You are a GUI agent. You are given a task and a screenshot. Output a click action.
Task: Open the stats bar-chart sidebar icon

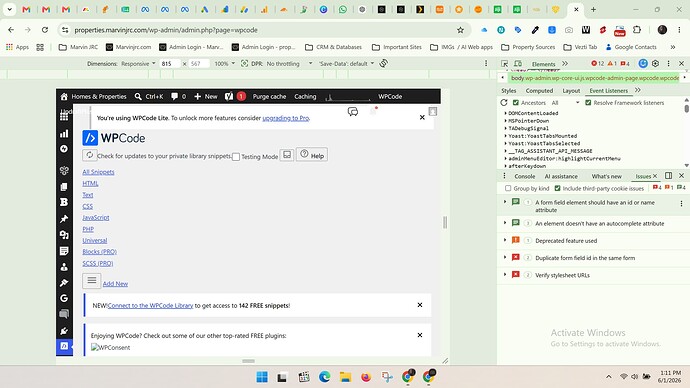point(64,134)
